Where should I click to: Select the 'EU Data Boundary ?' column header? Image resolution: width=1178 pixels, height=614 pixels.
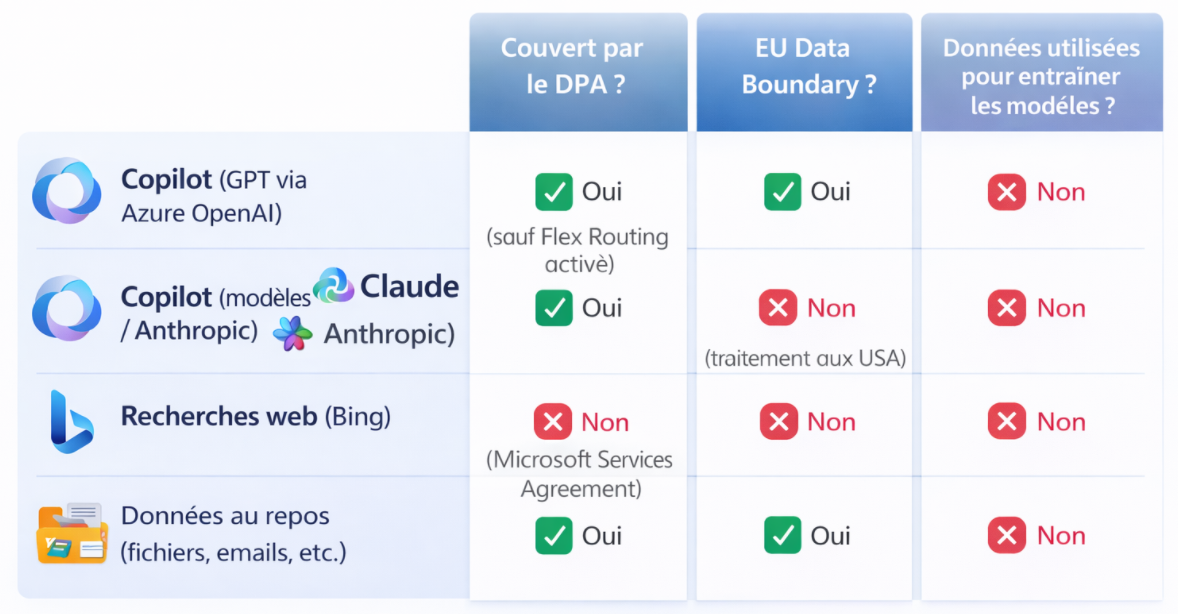(804, 67)
